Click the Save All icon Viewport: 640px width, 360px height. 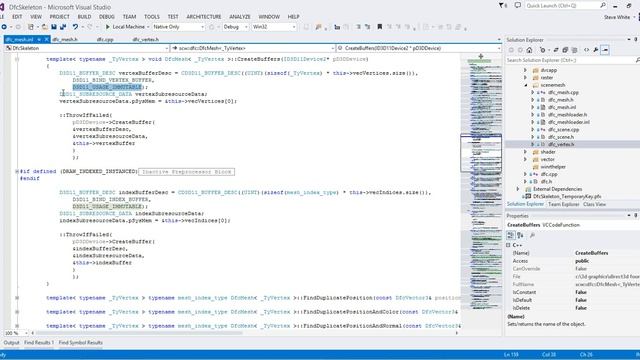(x=63, y=27)
